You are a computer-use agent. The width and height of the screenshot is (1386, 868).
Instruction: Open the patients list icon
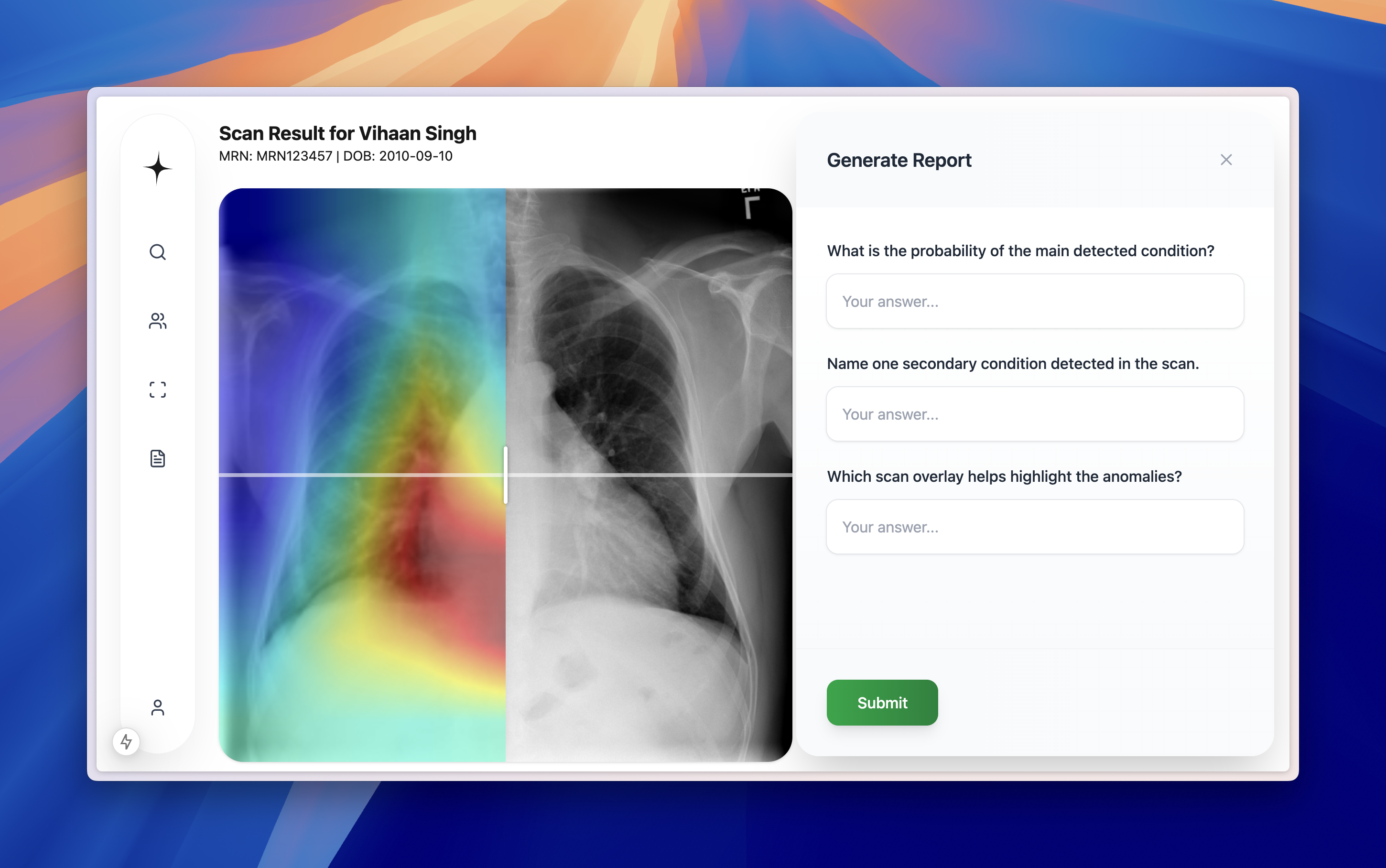[x=157, y=321]
